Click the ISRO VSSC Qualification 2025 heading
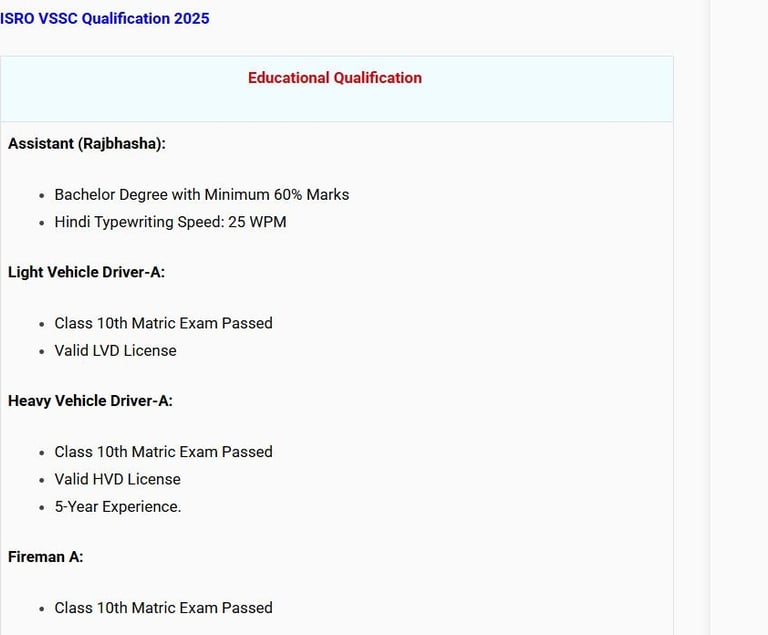Viewport: 768px width, 635px height. (105, 19)
